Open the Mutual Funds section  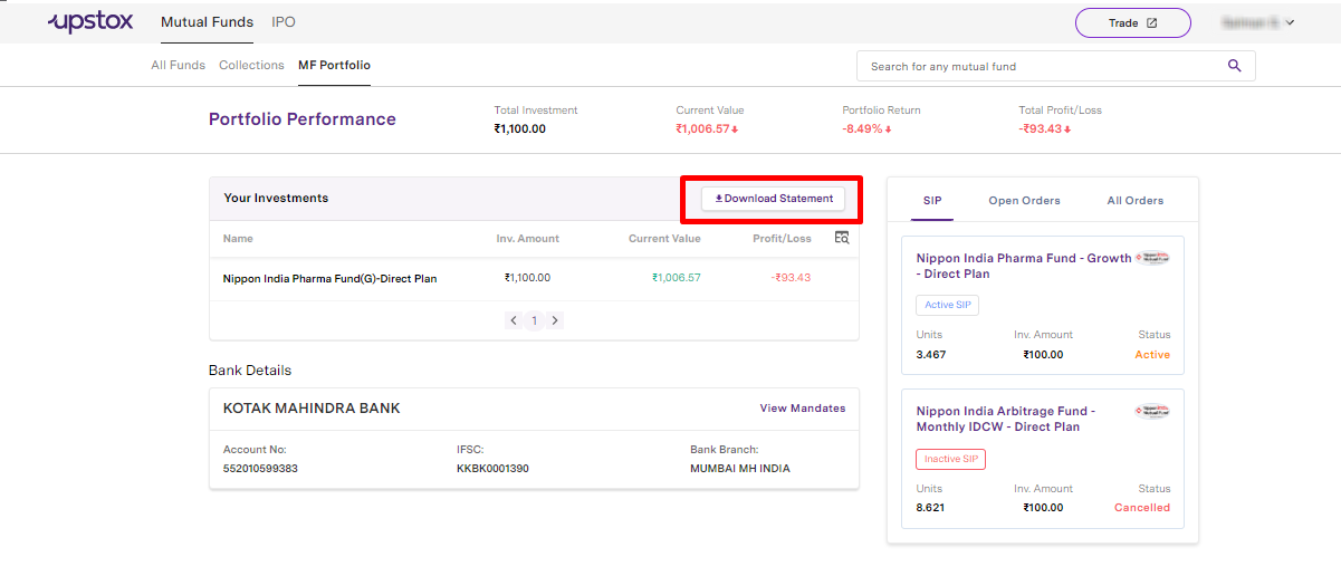(x=207, y=22)
